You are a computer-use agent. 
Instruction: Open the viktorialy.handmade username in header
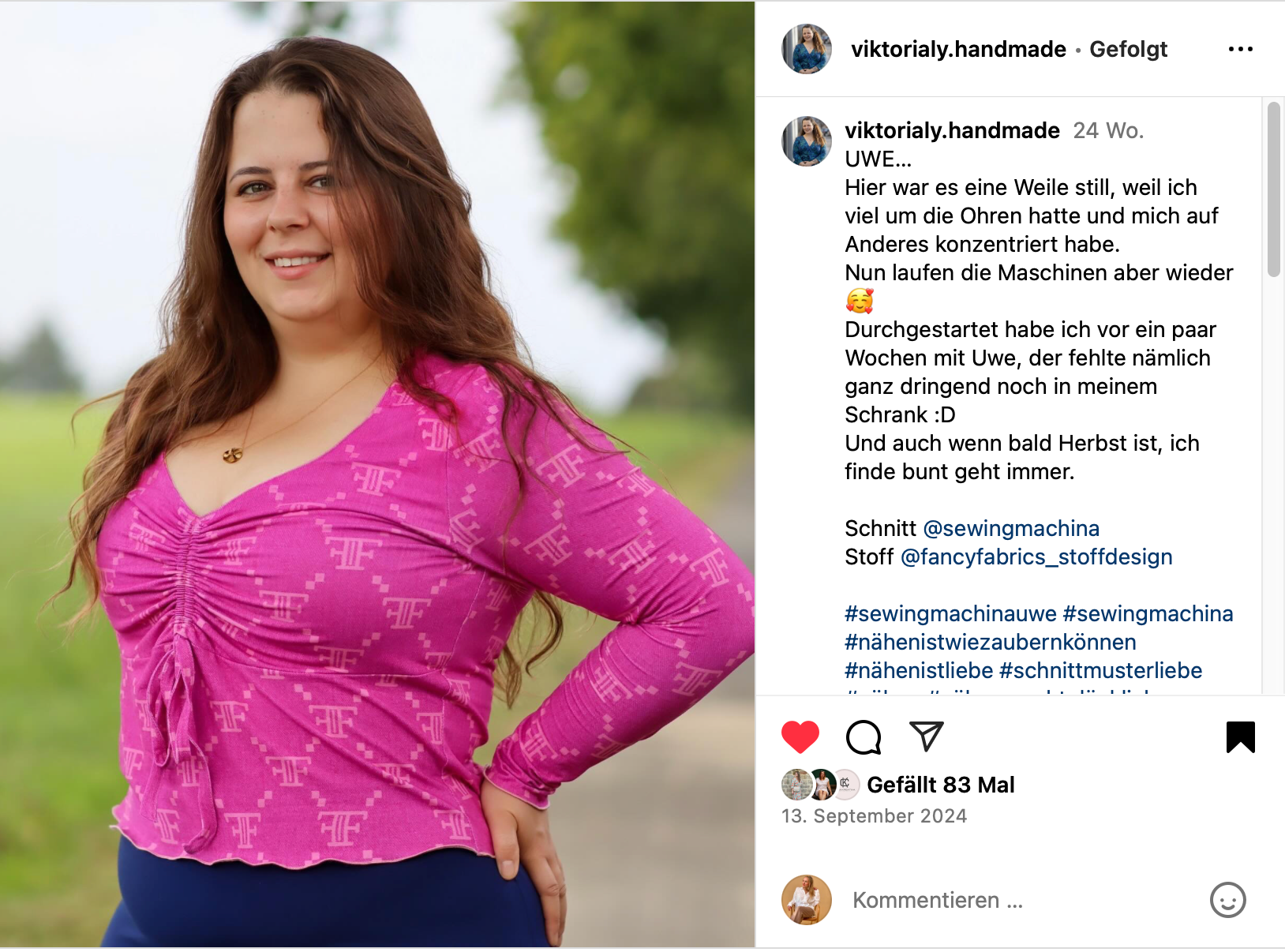click(x=958, y=49)
